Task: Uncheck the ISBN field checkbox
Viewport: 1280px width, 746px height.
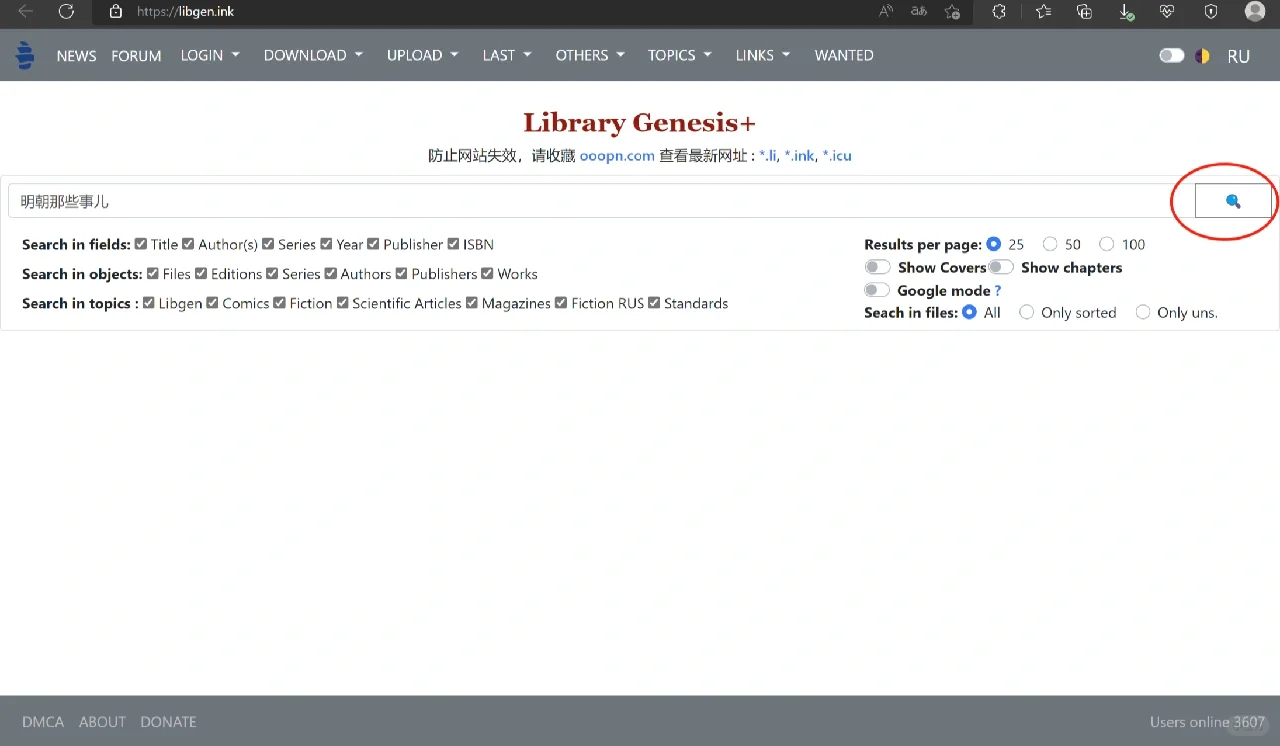Action: pos(453,244)
